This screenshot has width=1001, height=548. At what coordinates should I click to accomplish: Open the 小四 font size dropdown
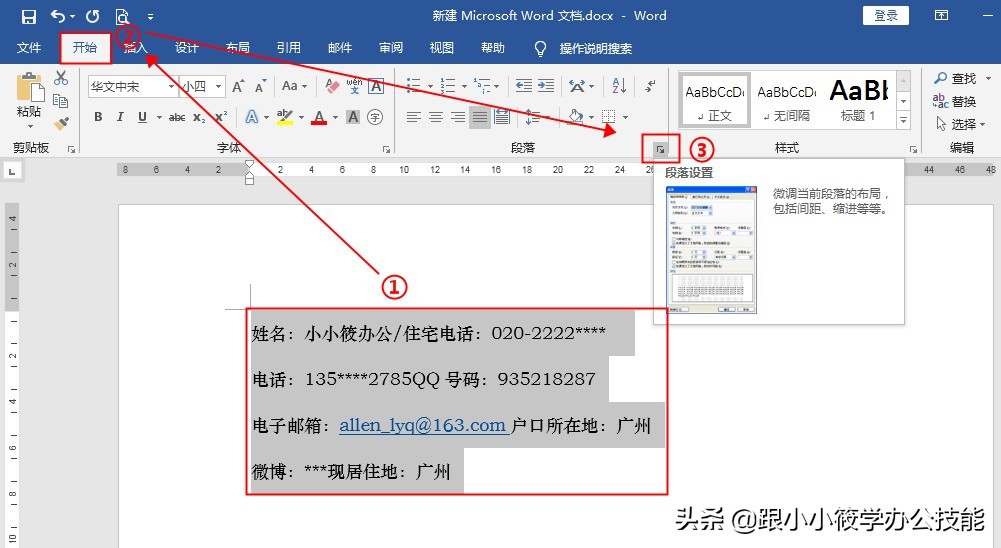pos(218,86)
